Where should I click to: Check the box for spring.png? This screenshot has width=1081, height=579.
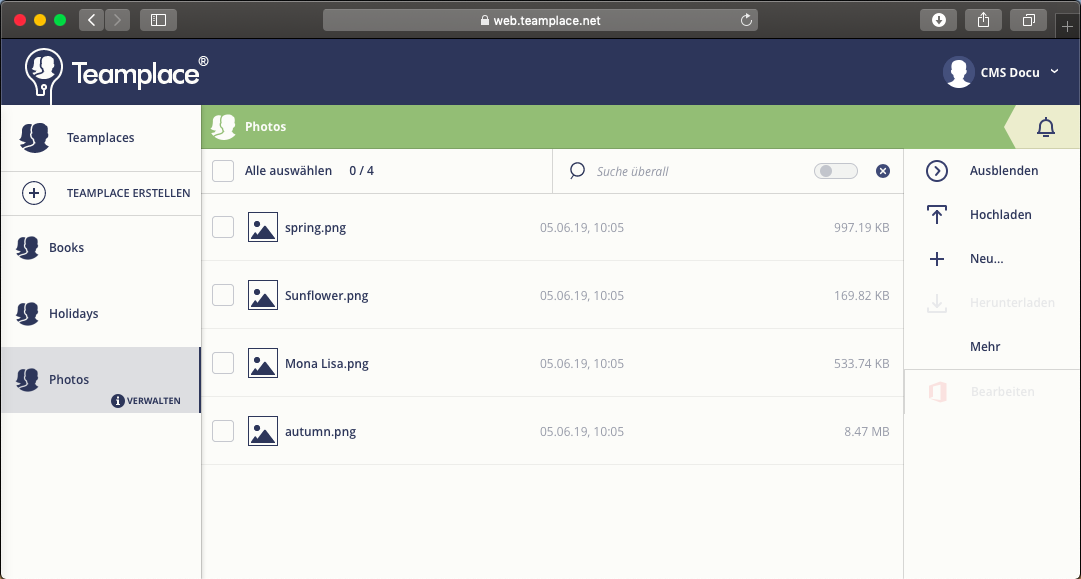(223, 227)
